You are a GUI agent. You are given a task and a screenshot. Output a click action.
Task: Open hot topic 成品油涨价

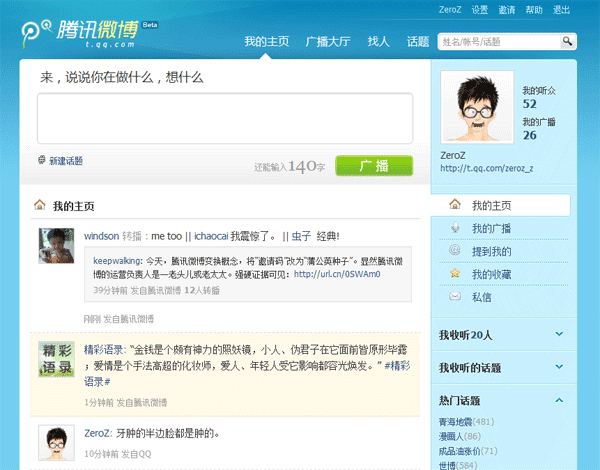[459, 451]
